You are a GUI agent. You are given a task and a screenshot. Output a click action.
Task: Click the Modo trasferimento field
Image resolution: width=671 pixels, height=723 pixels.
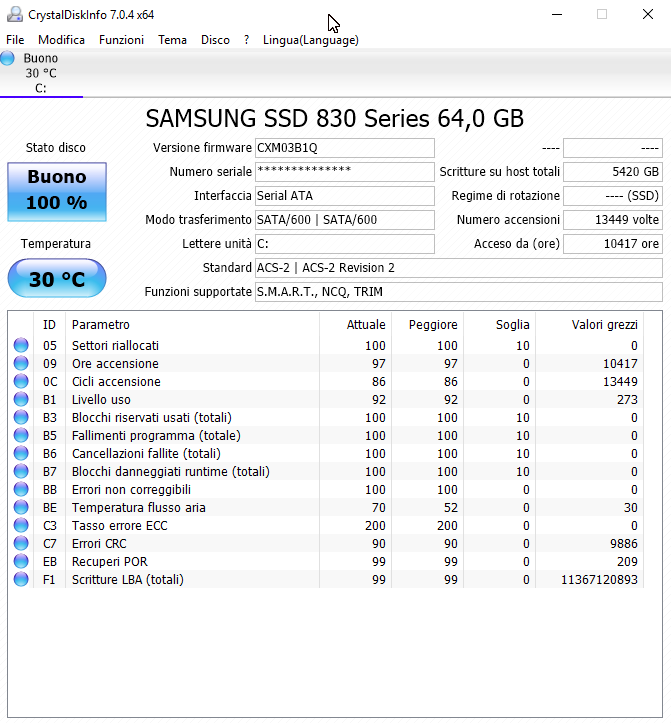point(344,220)
